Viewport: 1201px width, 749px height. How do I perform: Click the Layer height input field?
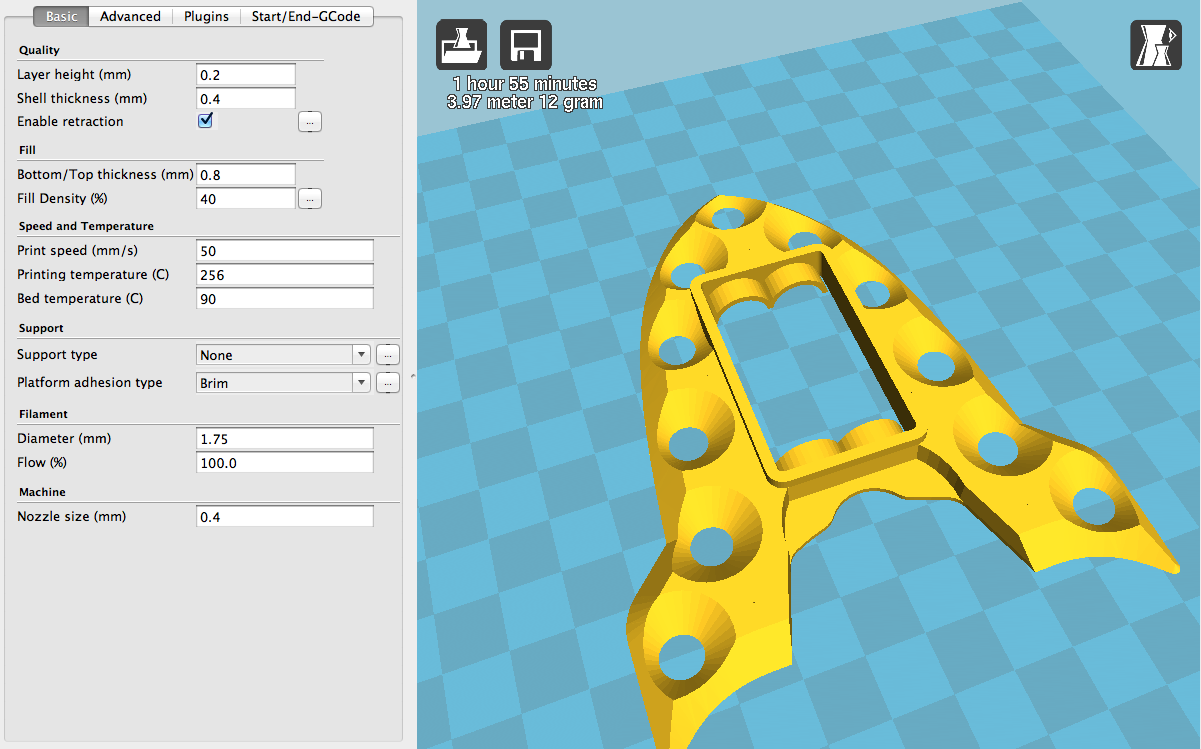click(246, 74)
